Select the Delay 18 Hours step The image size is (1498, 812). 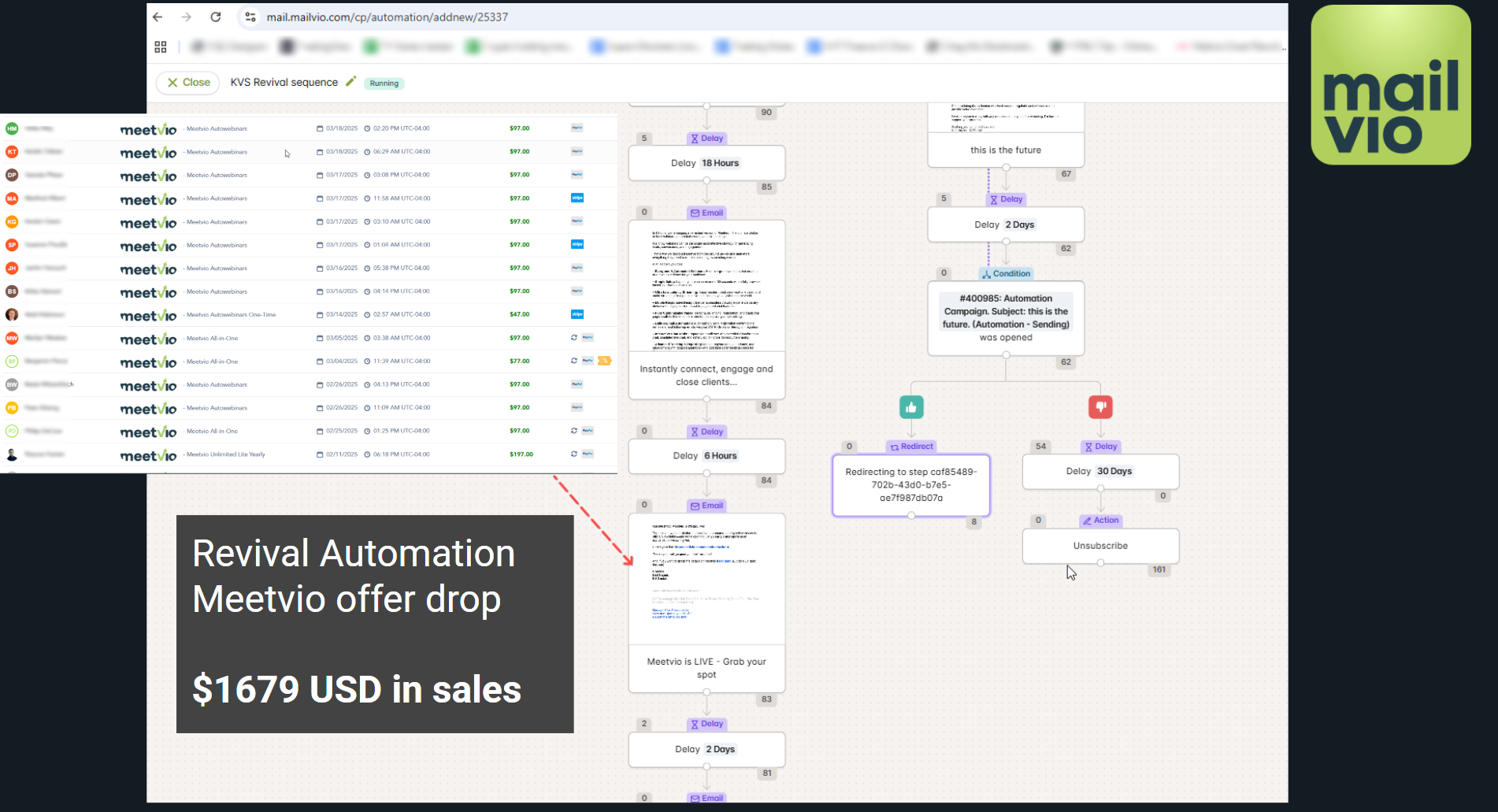(x=706, y=163)
